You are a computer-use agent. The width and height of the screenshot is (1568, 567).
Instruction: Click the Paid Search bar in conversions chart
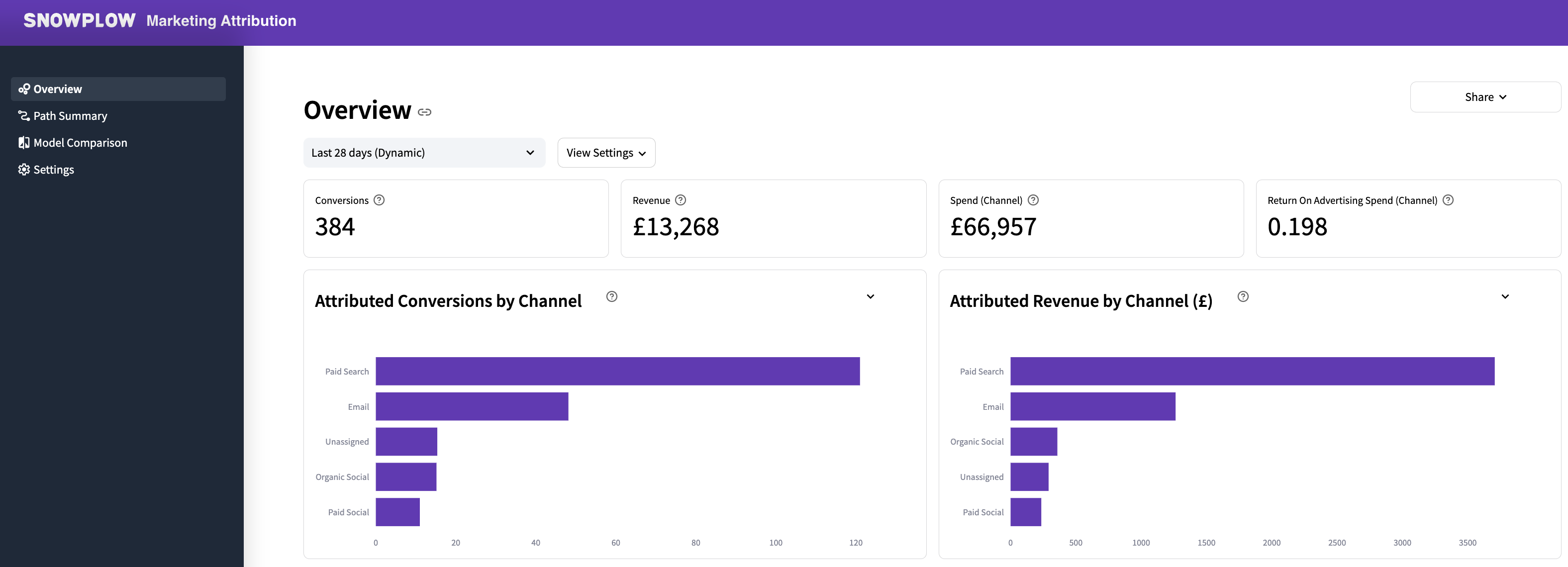(617, 371)
